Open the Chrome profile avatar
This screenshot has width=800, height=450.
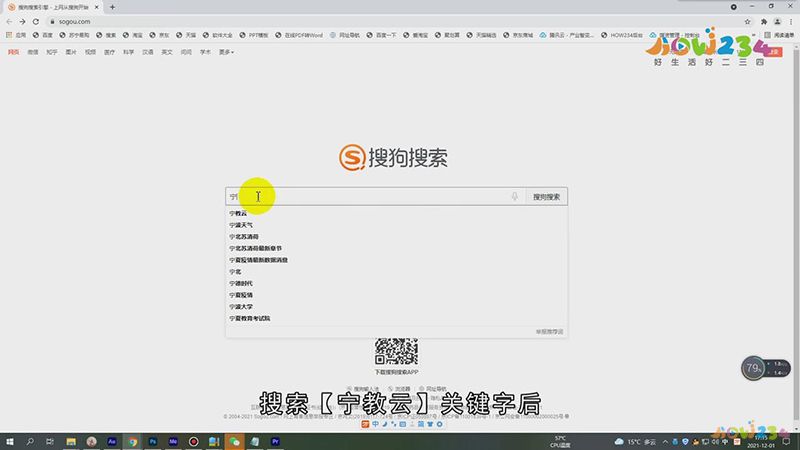777,21
